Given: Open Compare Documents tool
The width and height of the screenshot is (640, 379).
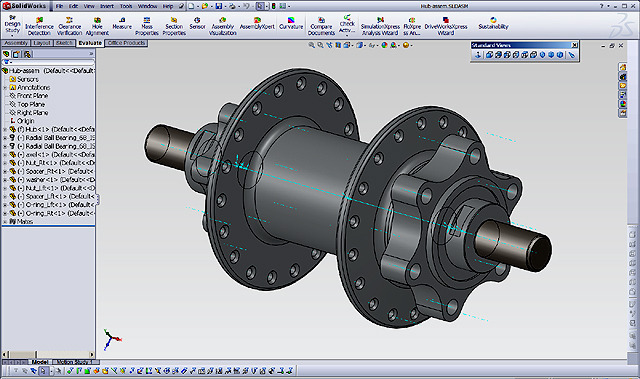Looking at the screenshot, I should tap(321, 26).
